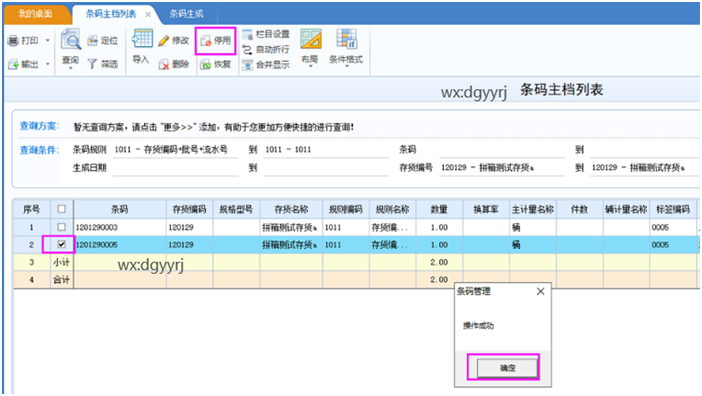Click the 删除 delete tool

[x=174, y=64]
